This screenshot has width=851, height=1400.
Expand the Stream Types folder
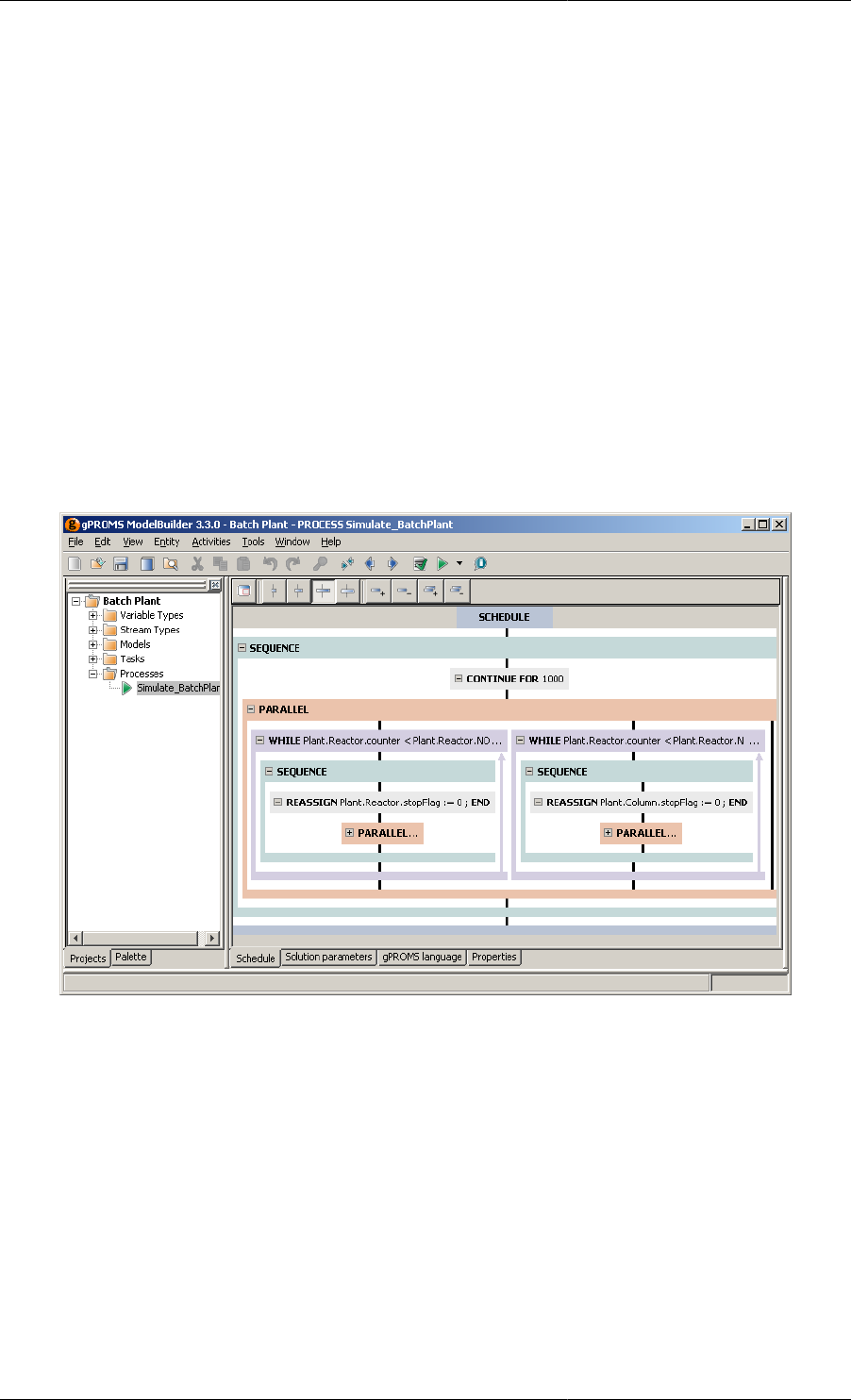93,630
